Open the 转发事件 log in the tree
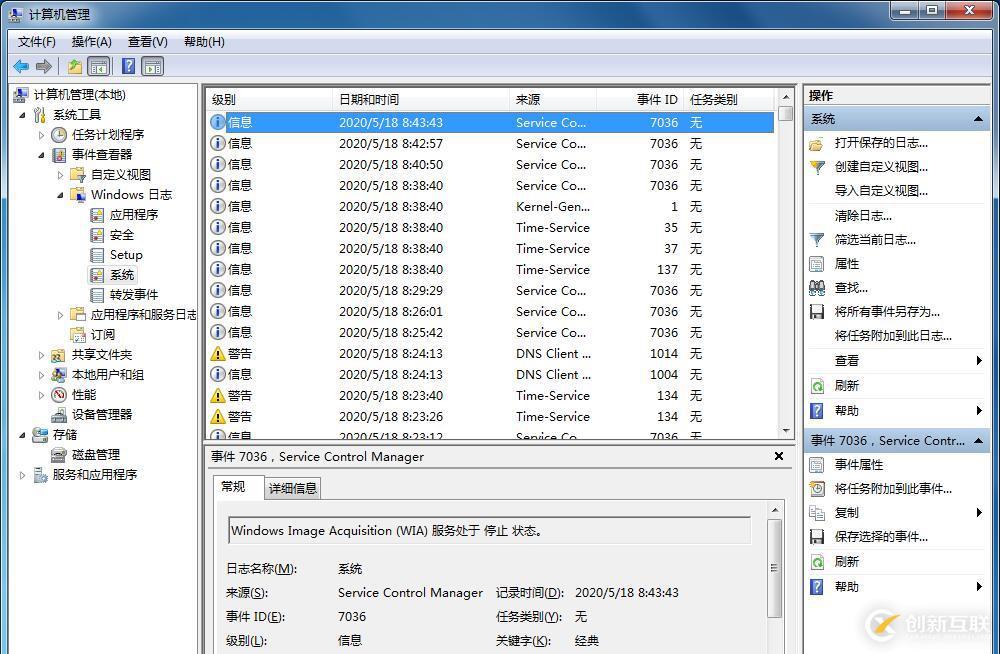This screenshot has width=1000, height=654. (133, 295)
